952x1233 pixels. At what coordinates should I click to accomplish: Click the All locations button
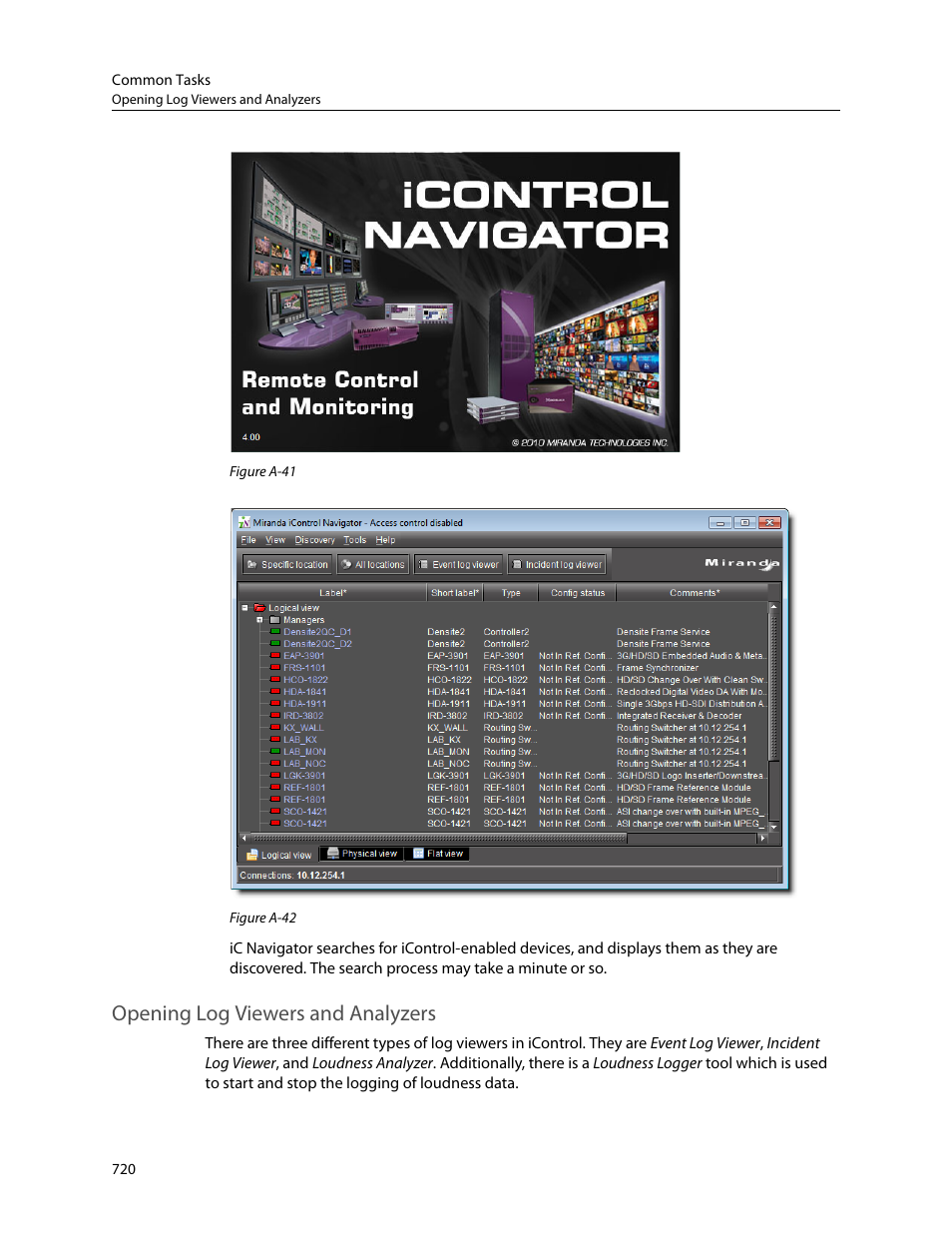point(373,565)
